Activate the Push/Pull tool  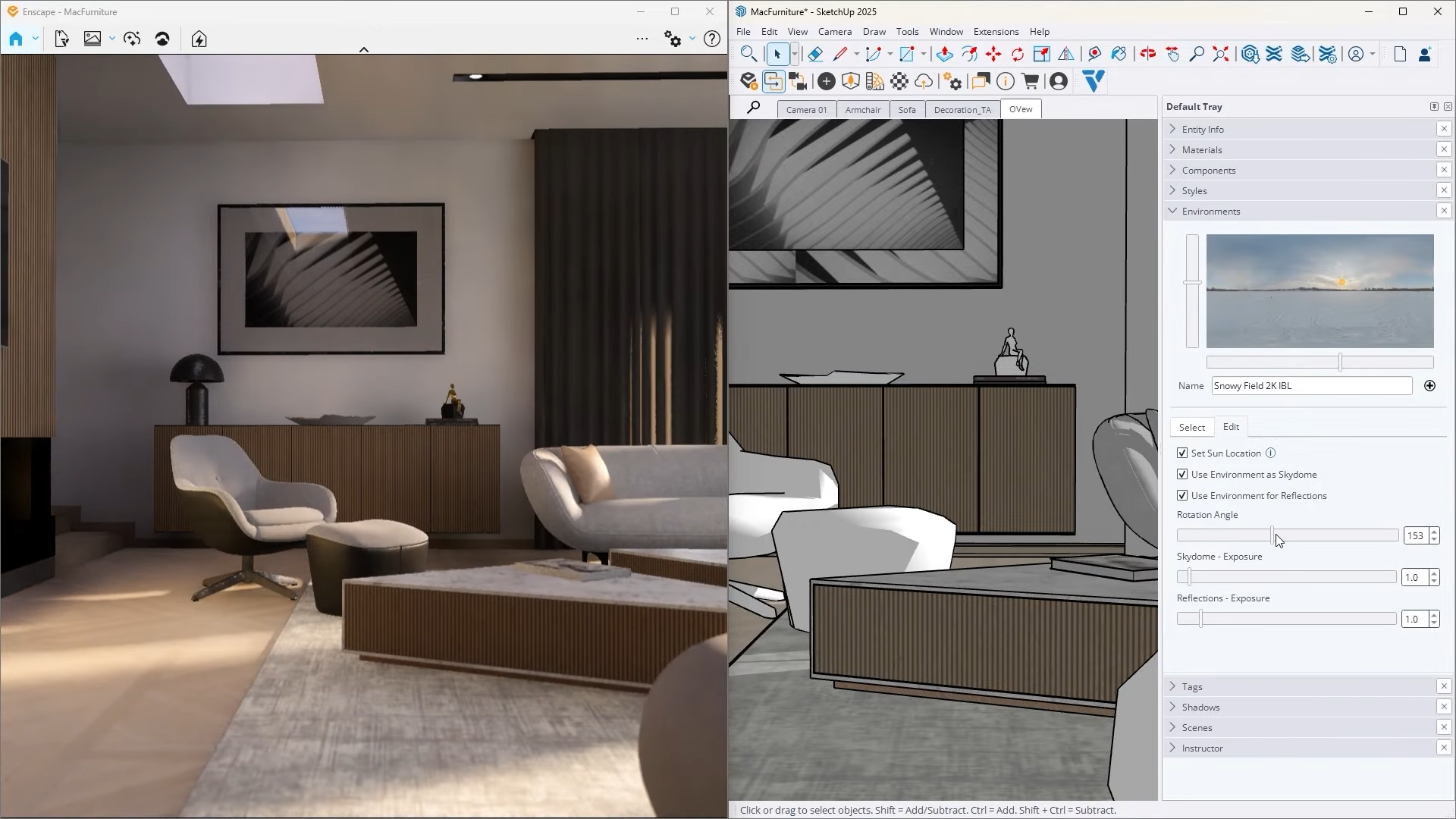click(x=944, y=54)
